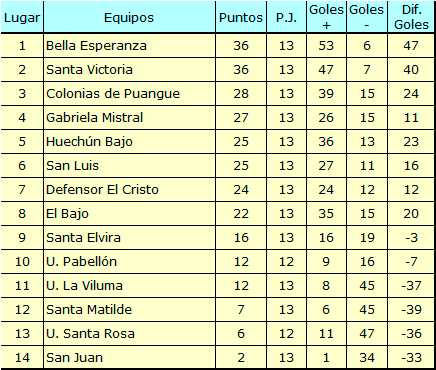Click the Goles + header cell

pyautogui.click(x=326, y=17)
